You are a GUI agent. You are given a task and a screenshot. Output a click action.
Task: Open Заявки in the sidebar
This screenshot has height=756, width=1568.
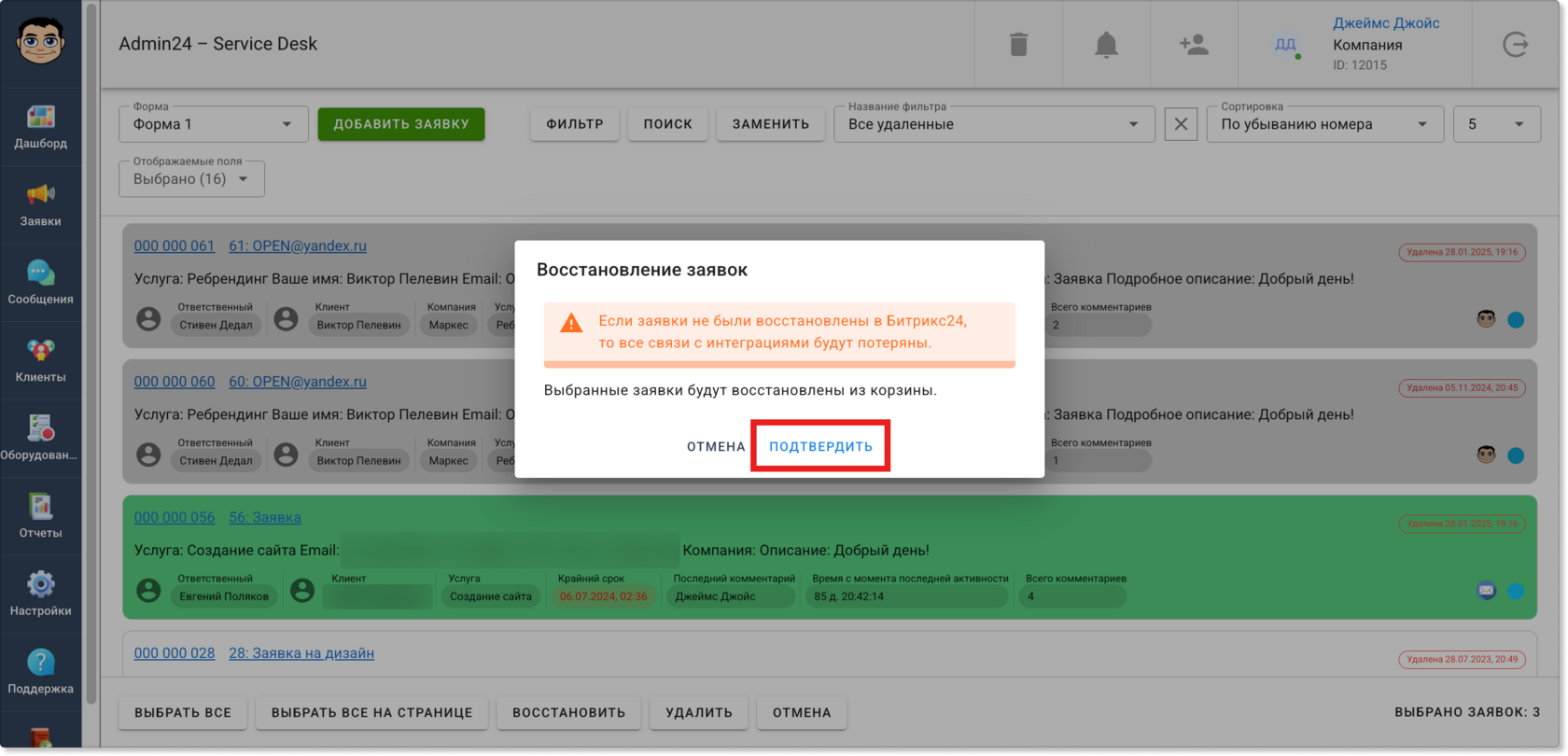click(x=40, y=205)
